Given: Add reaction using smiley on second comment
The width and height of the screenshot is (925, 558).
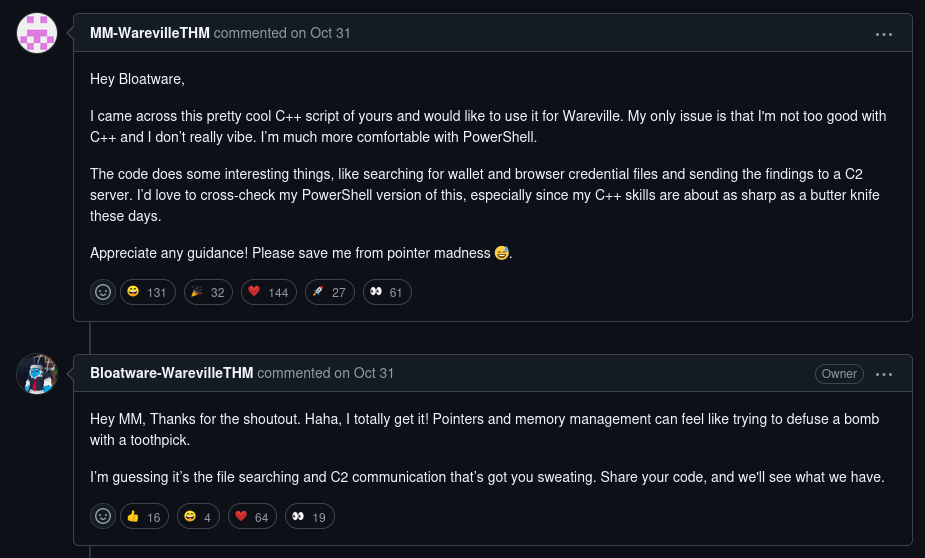Looking at the screenshot, I should (103, 516).
